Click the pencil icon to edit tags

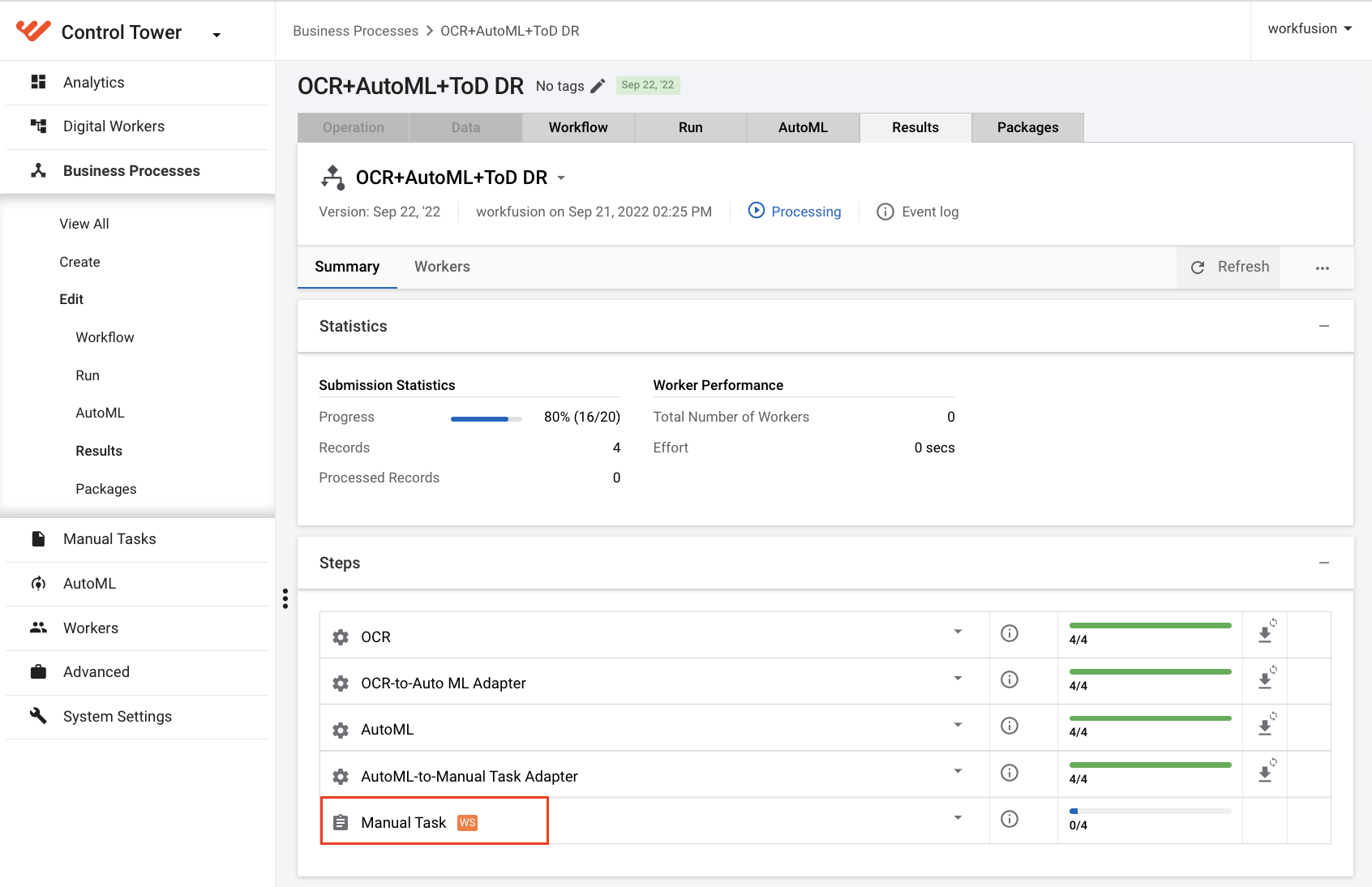pyautogui.click(x=598, y=86)
